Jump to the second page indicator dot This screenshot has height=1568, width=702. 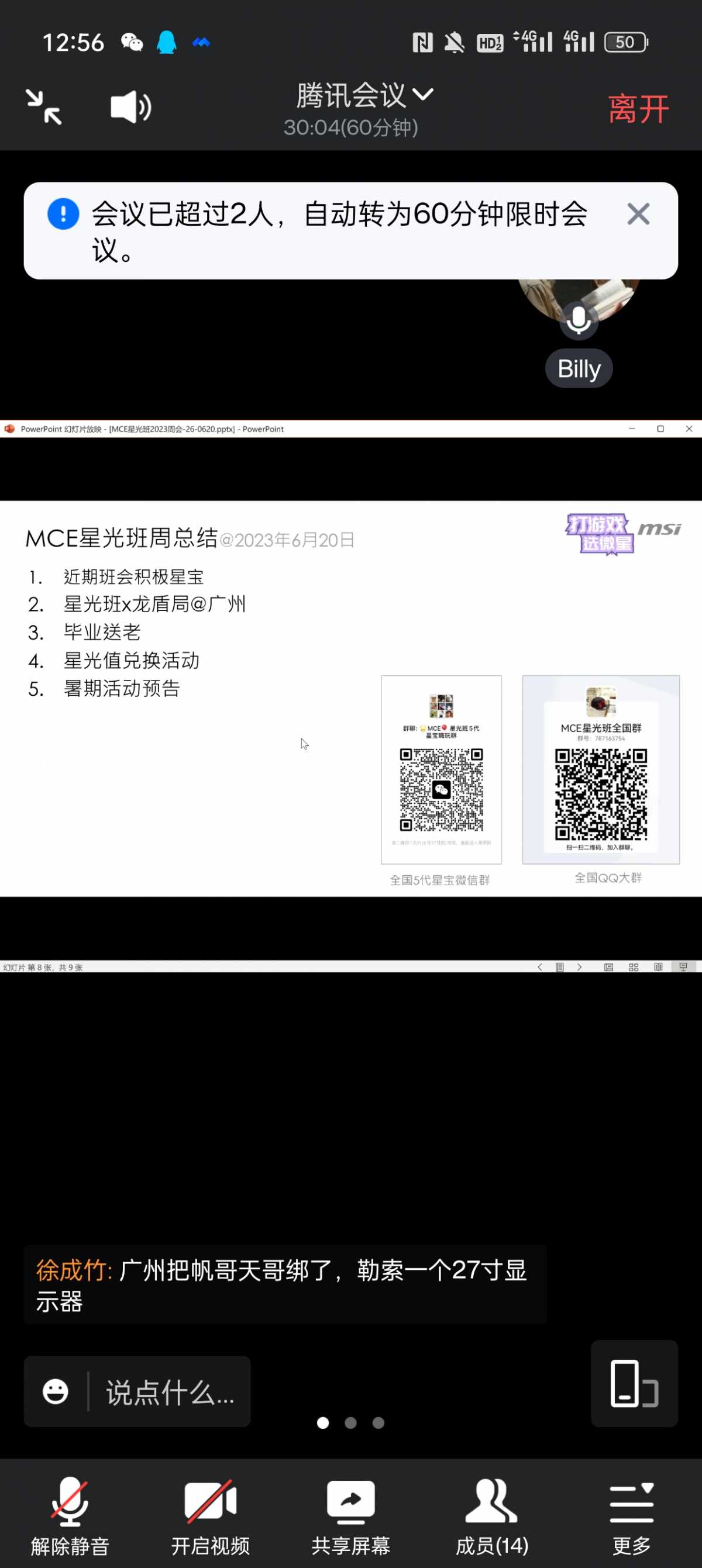click(x=350, y=1422)
